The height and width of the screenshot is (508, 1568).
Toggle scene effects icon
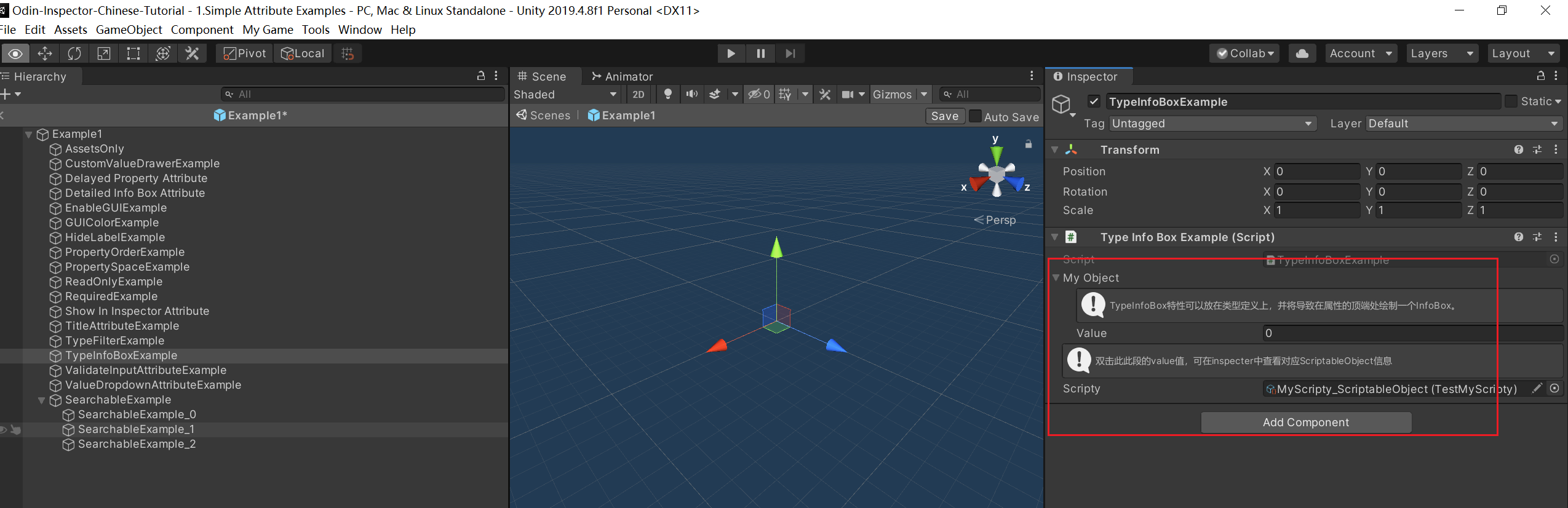tap(715, 94)
